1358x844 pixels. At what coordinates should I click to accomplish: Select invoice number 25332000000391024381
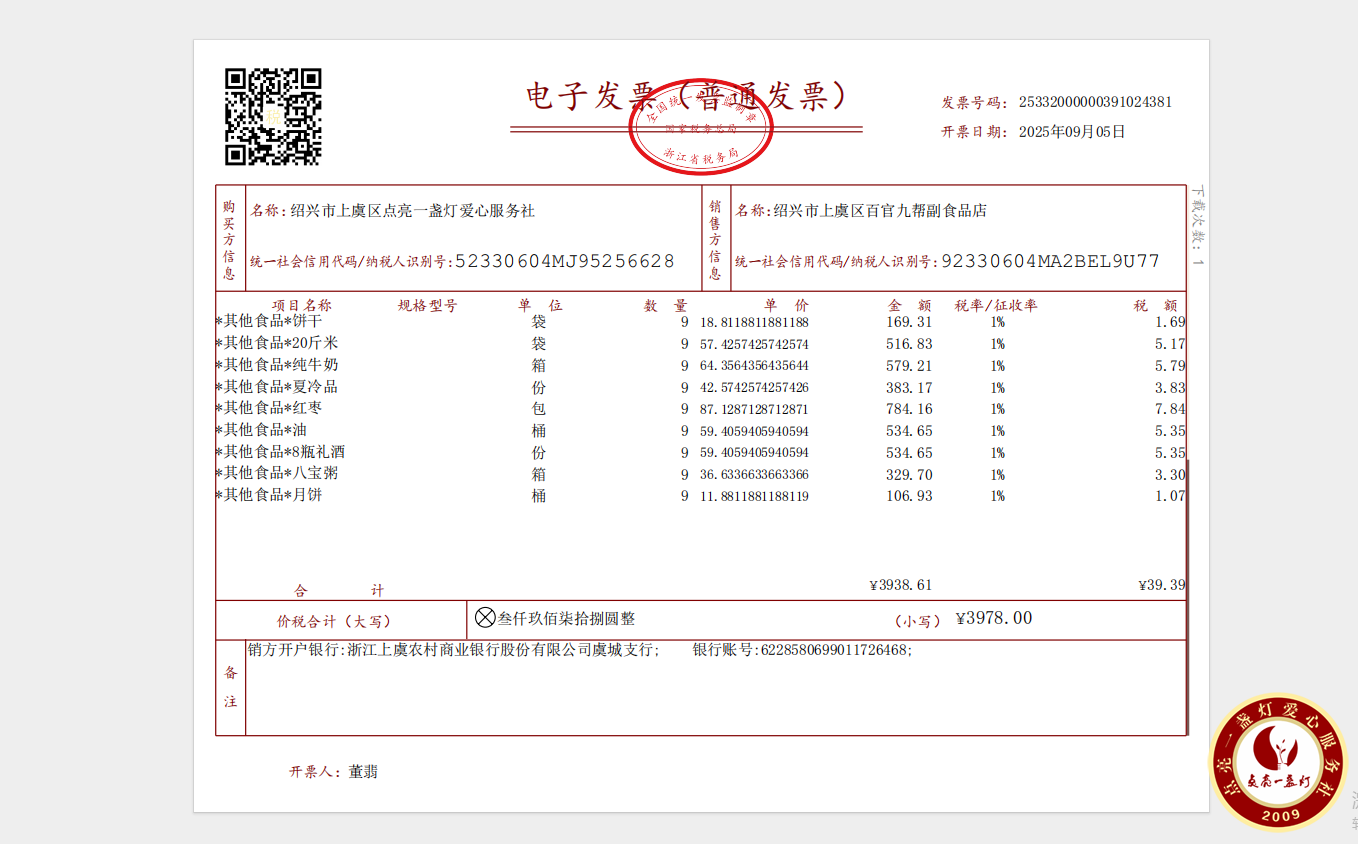pos(1095,102)
